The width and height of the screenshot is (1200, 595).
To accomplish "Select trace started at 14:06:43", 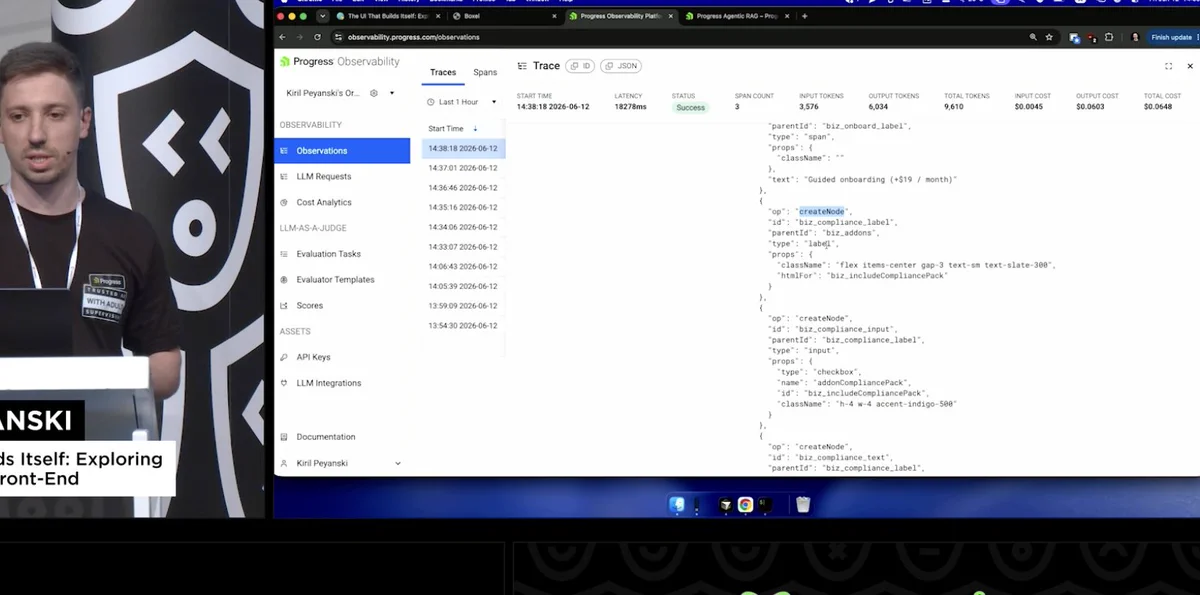I will click(x=463, y=266).
